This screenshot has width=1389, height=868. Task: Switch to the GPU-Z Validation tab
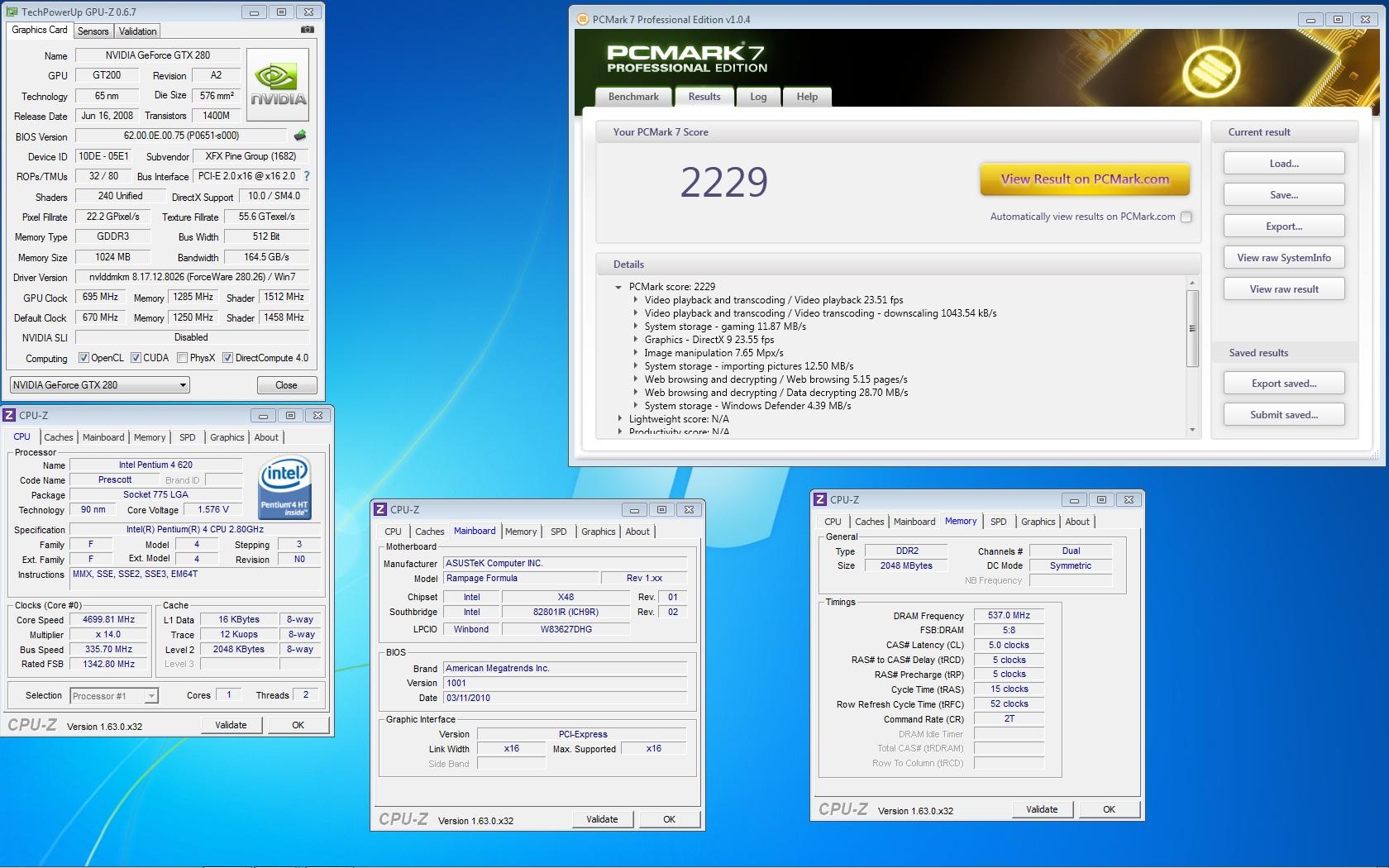(x=137, y=31)
